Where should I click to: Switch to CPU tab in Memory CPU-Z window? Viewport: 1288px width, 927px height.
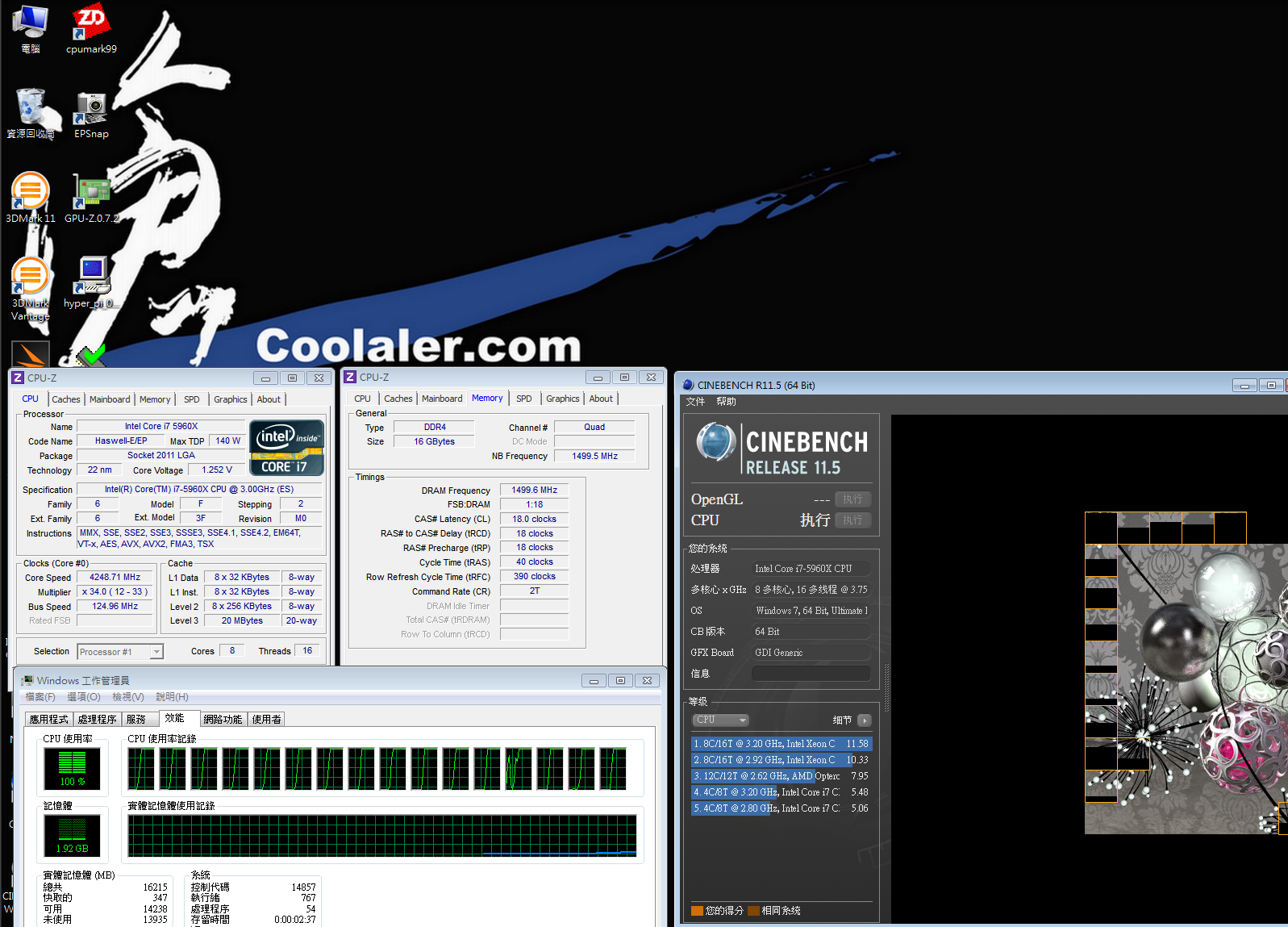point(362,399)
